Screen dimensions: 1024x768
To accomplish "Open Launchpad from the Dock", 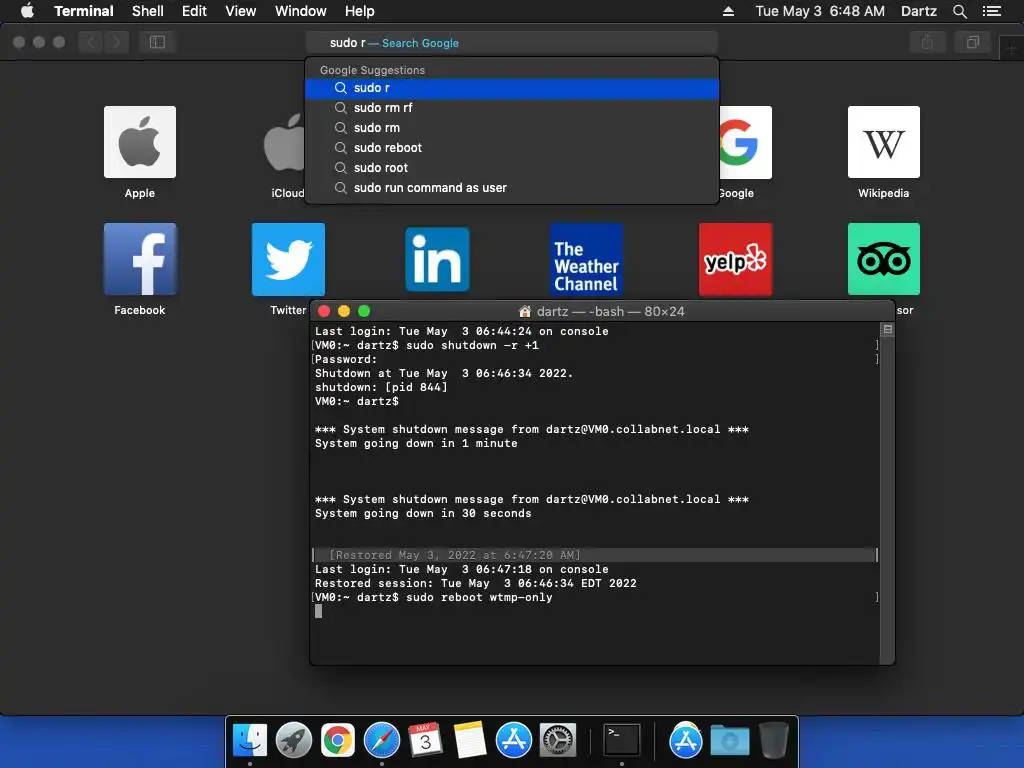I will (x=294, y=741).
